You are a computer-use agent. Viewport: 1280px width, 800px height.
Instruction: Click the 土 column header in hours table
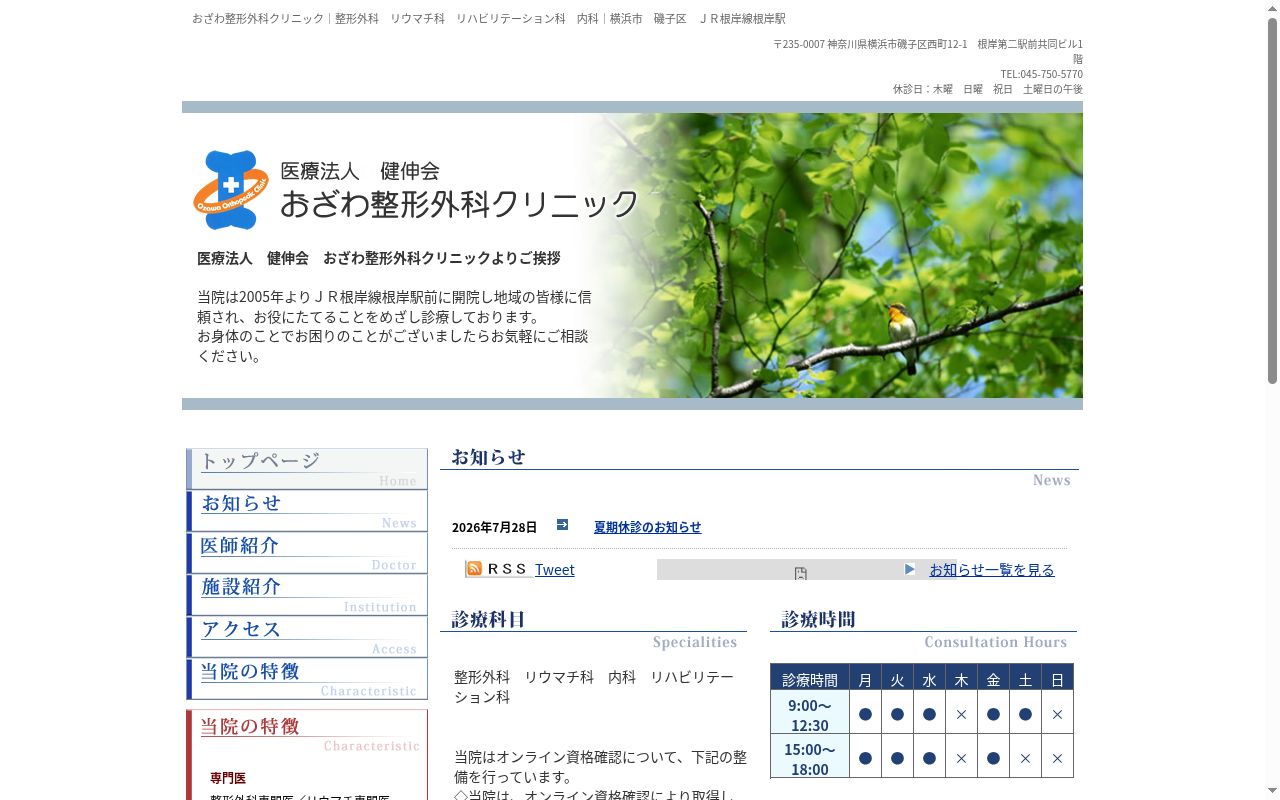(x=1025, y=679)
